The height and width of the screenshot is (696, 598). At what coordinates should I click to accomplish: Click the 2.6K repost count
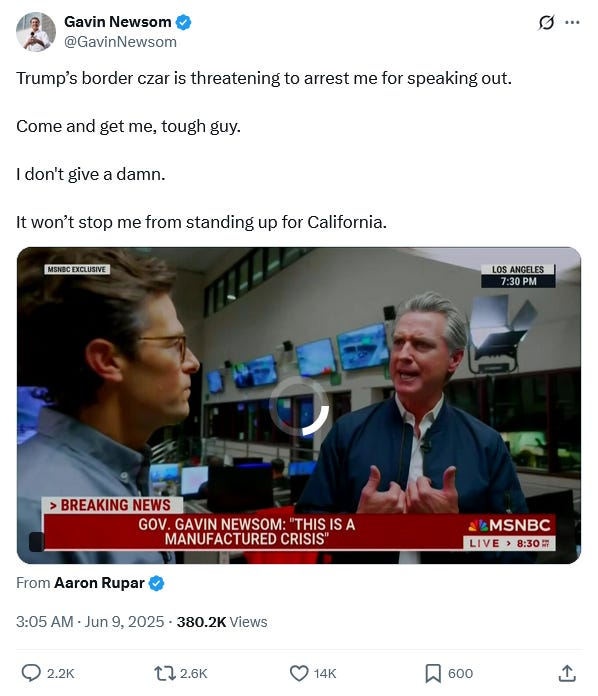(194, 673)
